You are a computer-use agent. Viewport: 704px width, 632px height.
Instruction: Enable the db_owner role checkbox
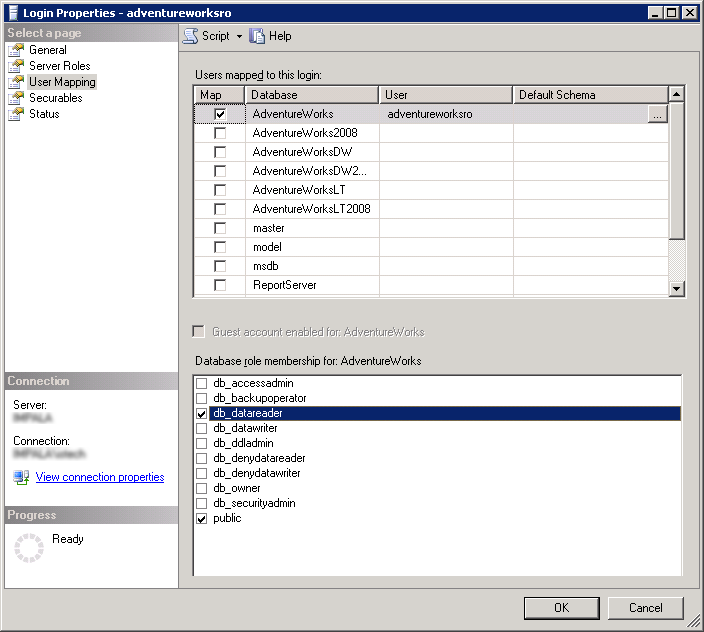tap(202, 489)
